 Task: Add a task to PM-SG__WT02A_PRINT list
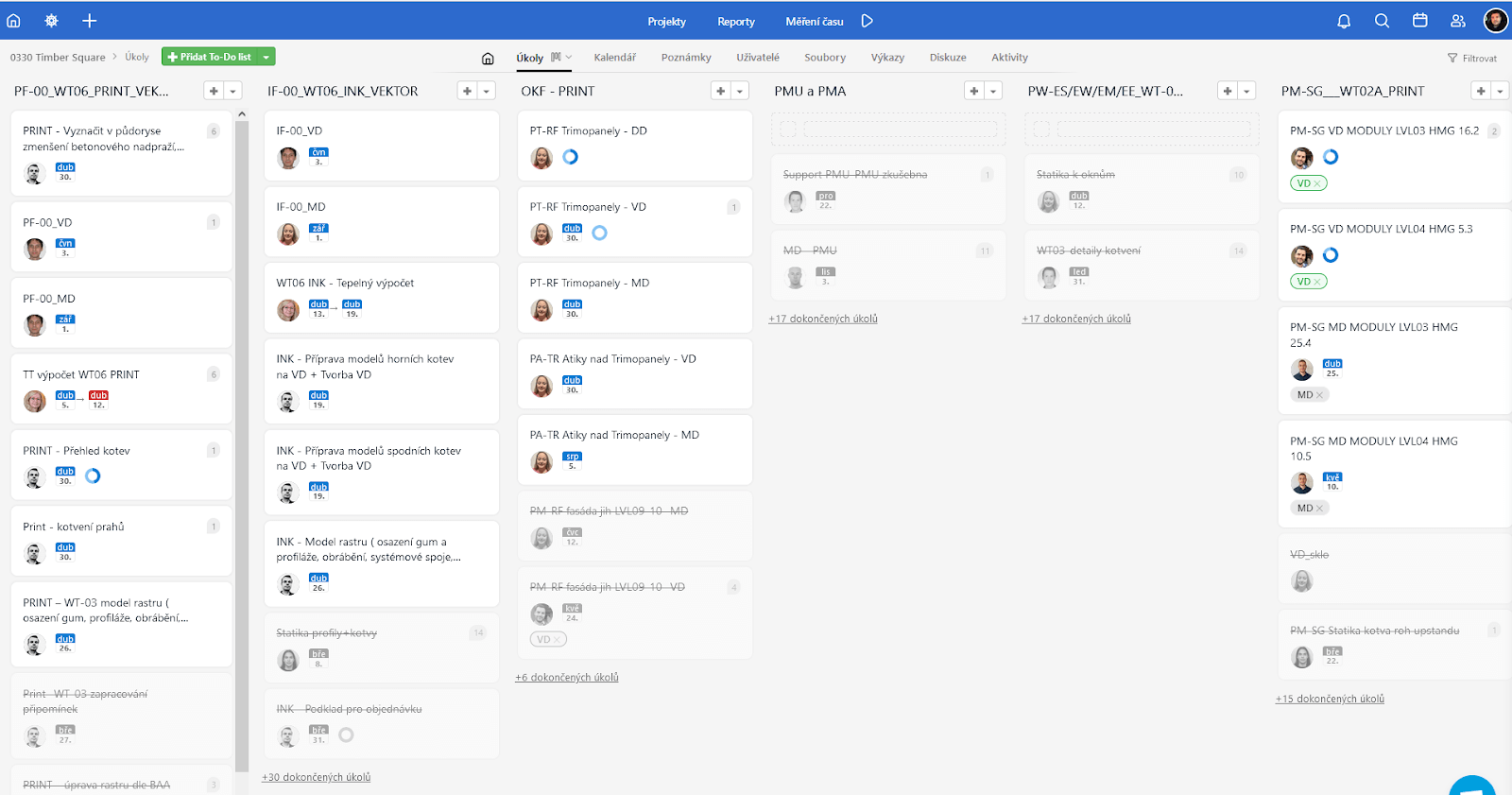point(1481,91)
